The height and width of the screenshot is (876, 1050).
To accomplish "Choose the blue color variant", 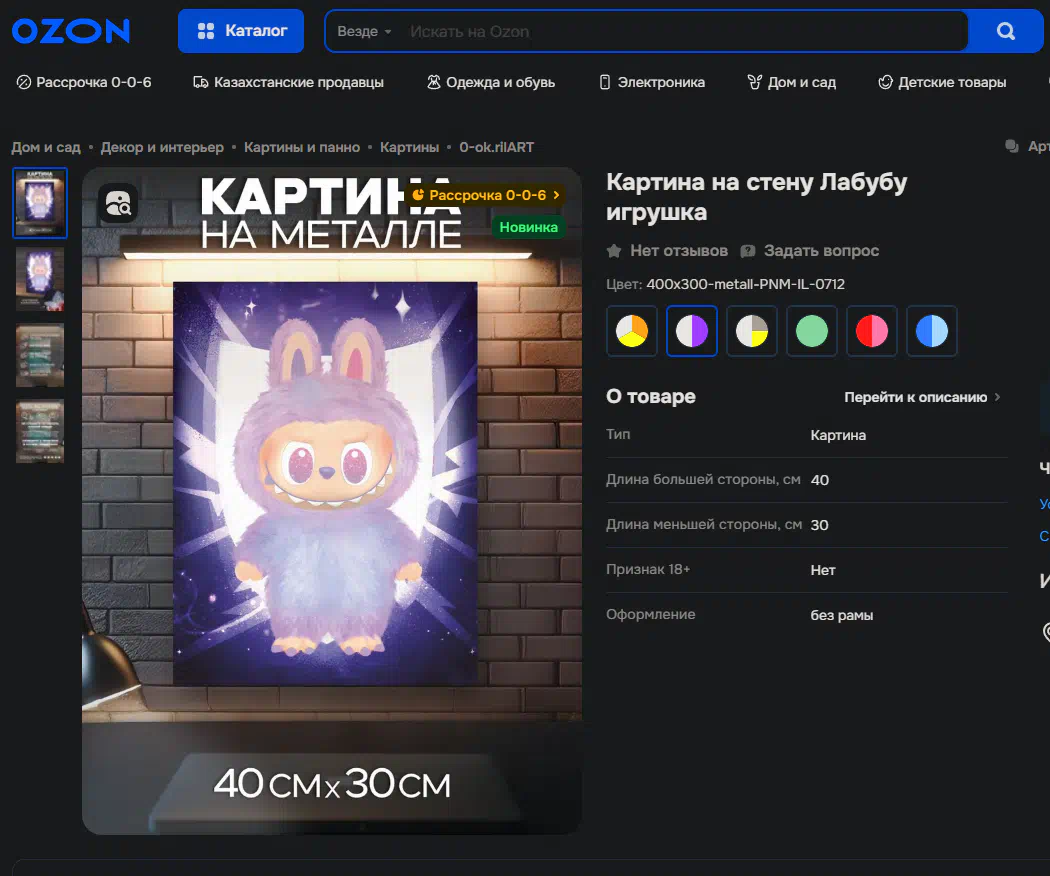I will [x=932, y=331].
